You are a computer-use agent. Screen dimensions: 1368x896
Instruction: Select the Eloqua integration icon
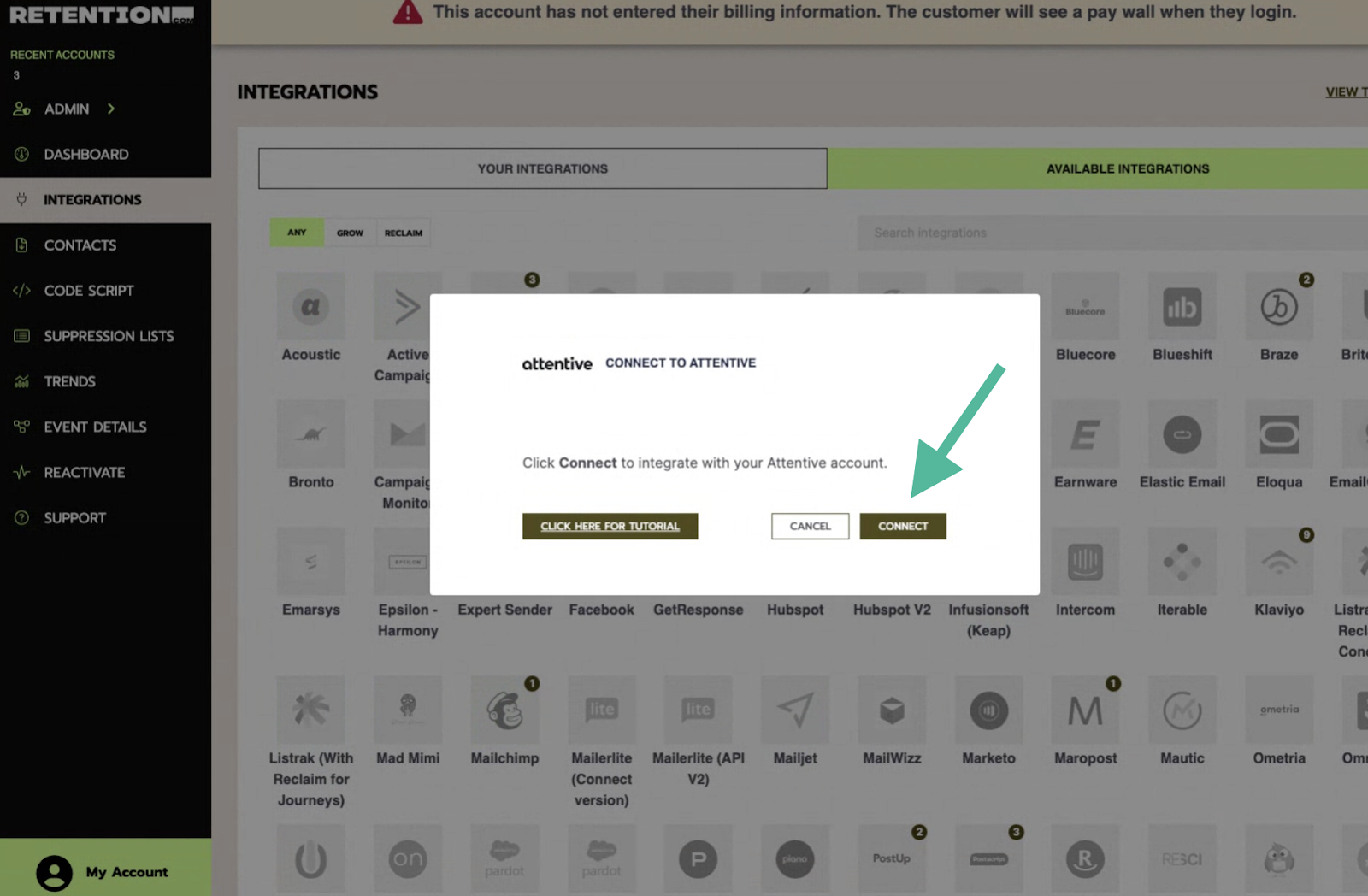point(1279,433)
